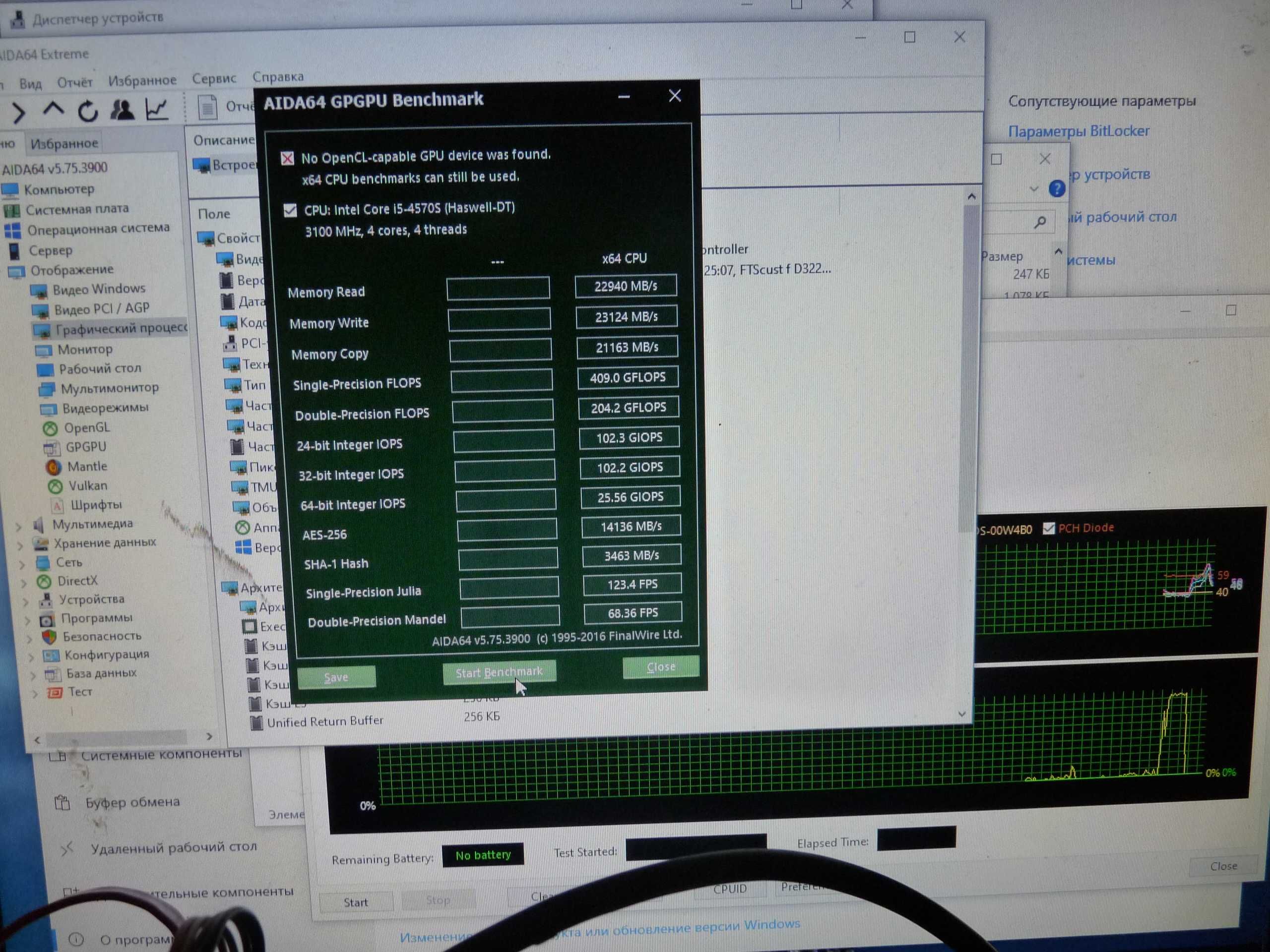Select Системная плата in the tree

point(77,209)
